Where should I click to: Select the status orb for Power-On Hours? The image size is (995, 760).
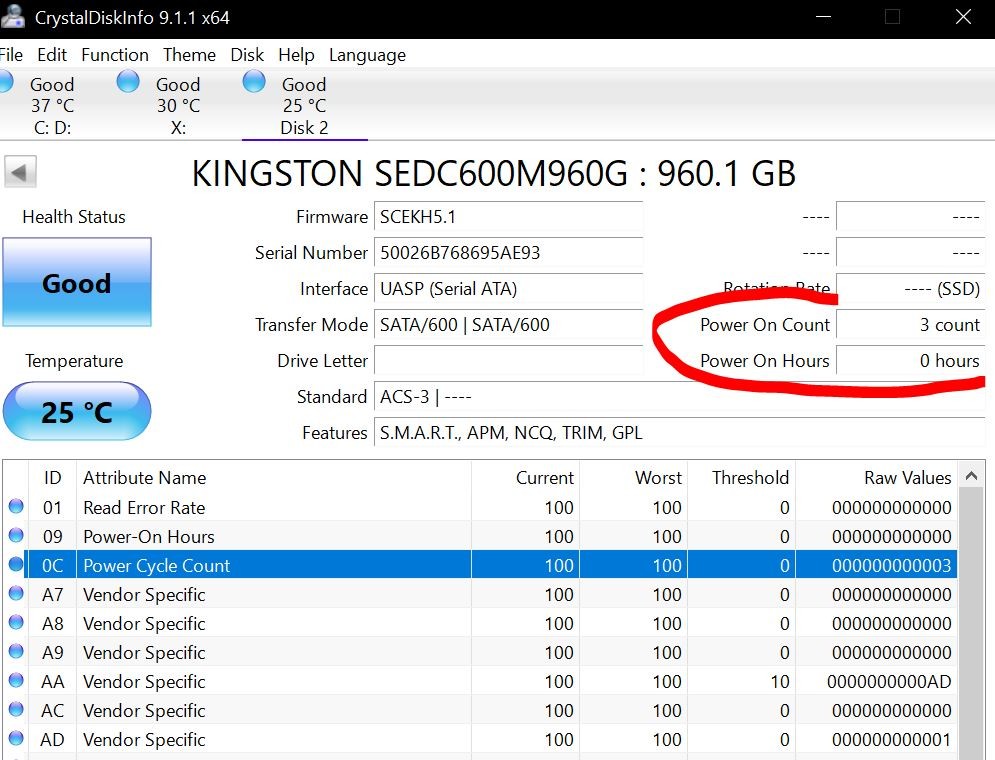coord(16,535)
